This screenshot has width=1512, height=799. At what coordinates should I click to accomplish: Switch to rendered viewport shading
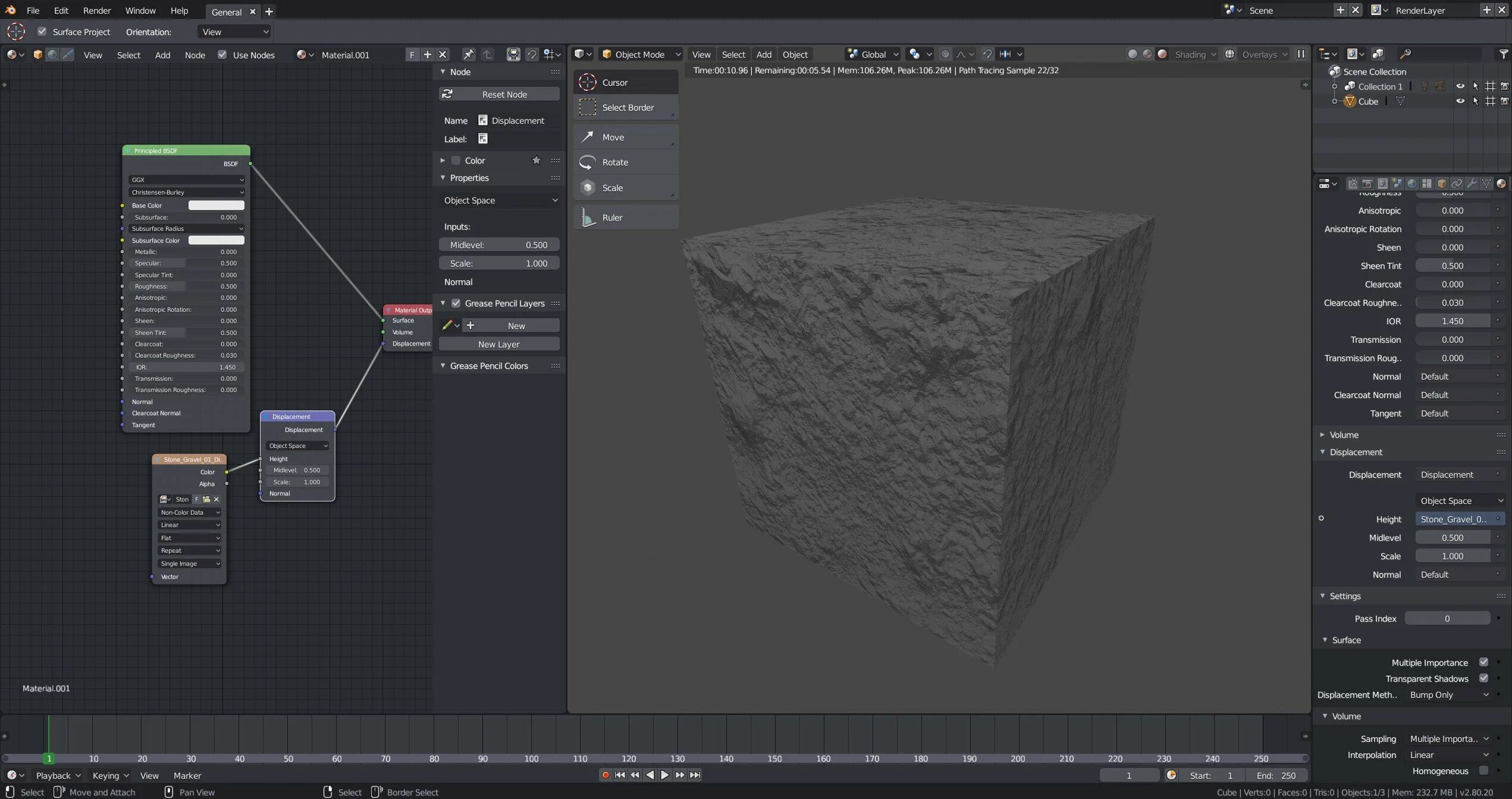coord(1162,54)
